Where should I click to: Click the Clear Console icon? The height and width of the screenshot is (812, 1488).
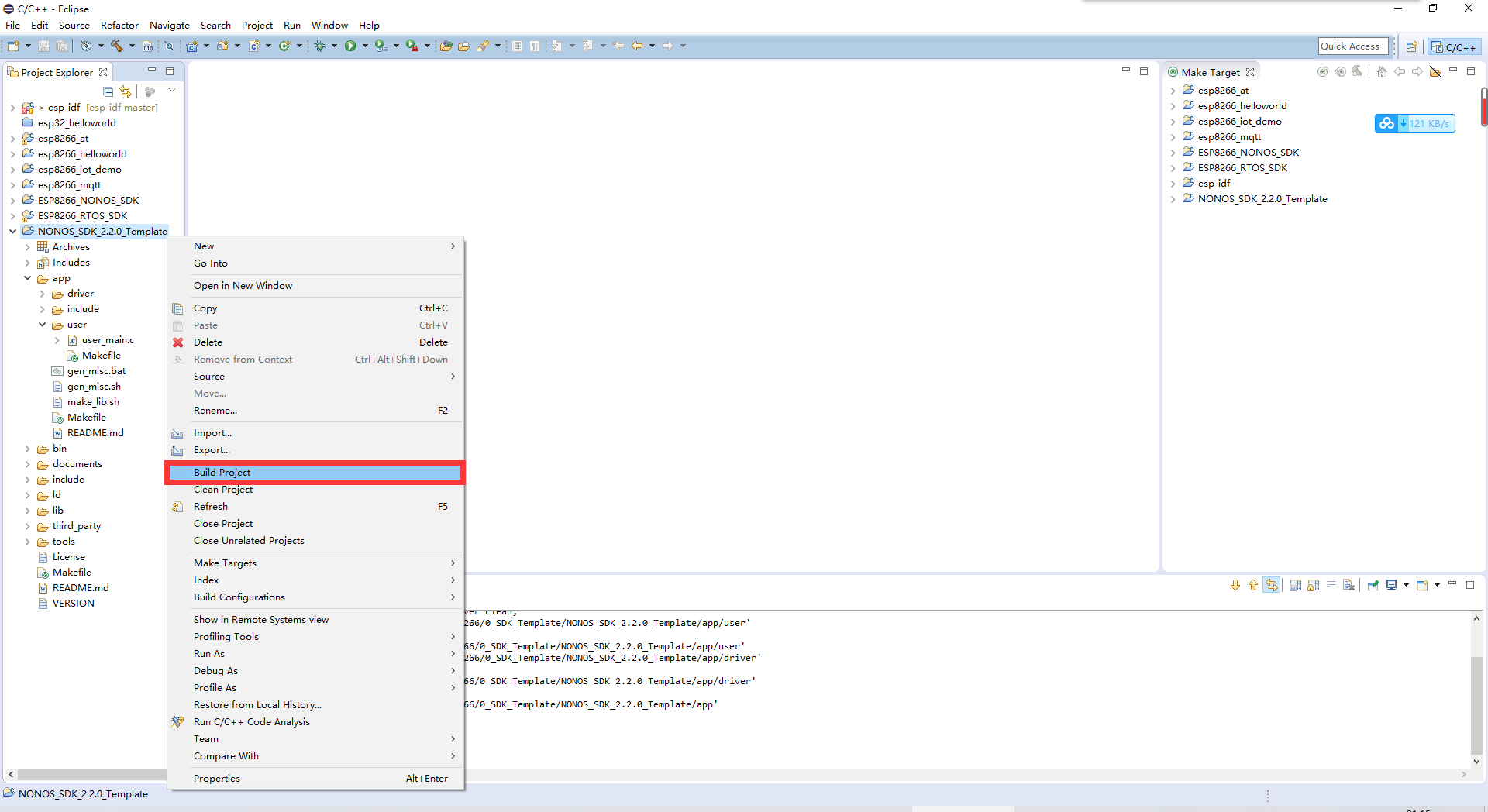pos(1348,585)
